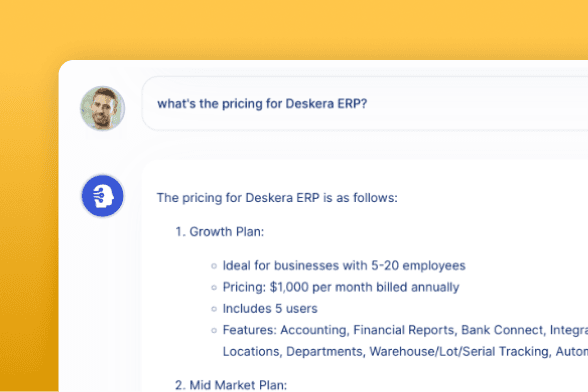This screenshot has width=588, height=392.
Task: Click the 'Features: Accounting, Financial Reports' line
Action: [405, 330]
